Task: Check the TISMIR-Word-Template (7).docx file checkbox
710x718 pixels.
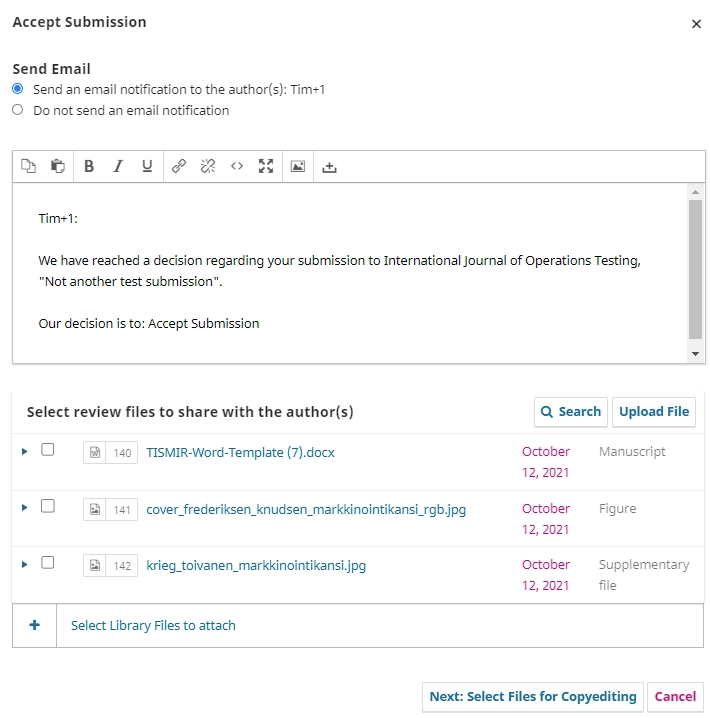Action: [x=47, y=451]
